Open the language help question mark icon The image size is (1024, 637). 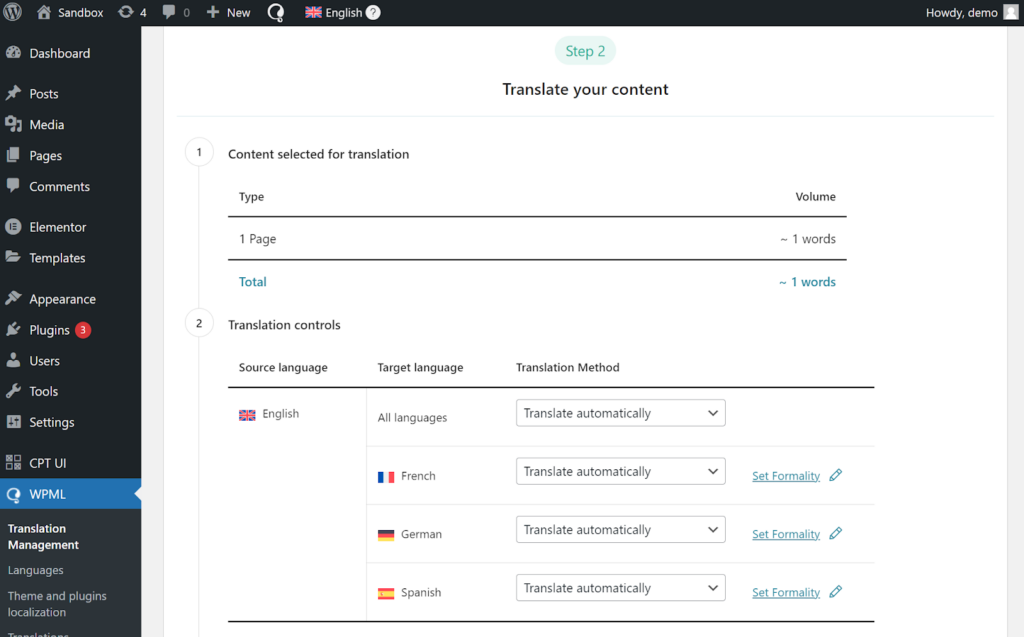[373, 12]
